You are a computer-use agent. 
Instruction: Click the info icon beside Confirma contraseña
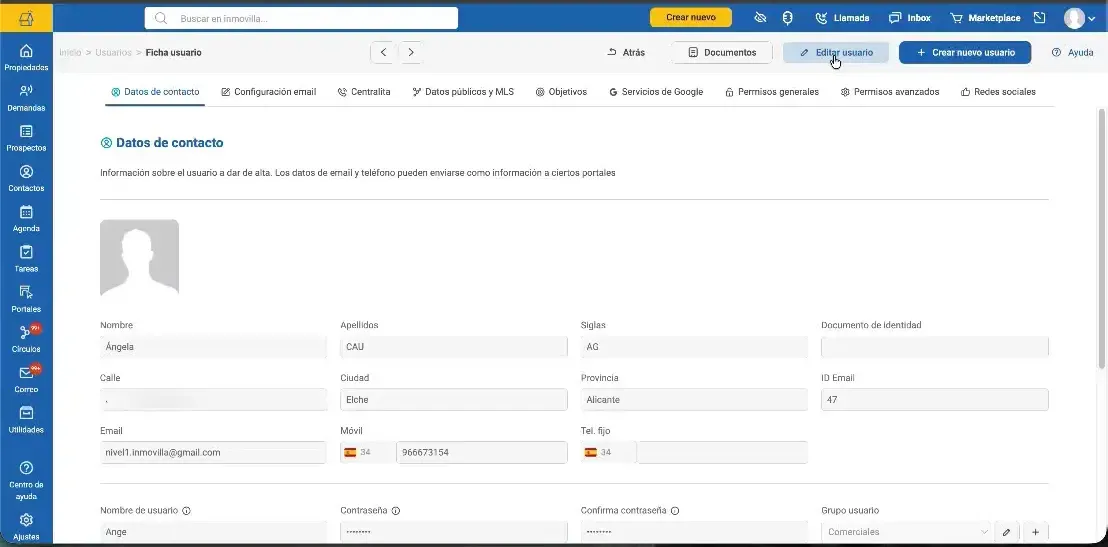click(675, 510)
